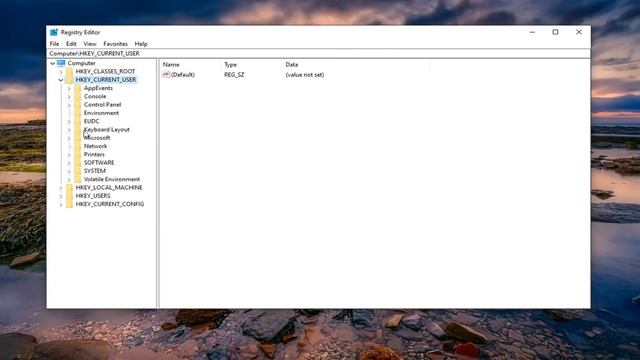The height and width of the screenshot is (360, 640).
Task: Select the HKEY_USERS label
Action: [x=93, y=196]
